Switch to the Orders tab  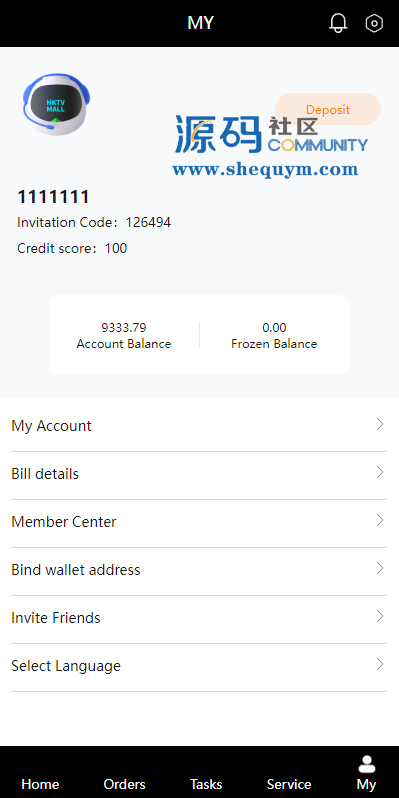point(124,784)
